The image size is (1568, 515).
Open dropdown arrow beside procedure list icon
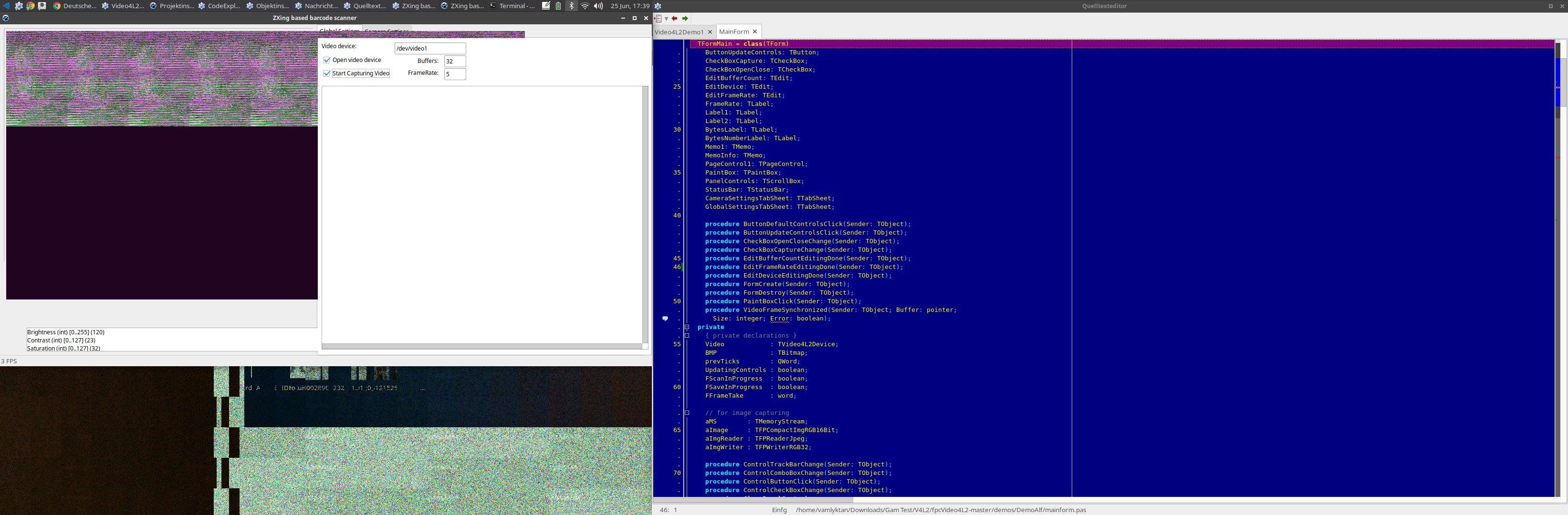pos(666,19)
